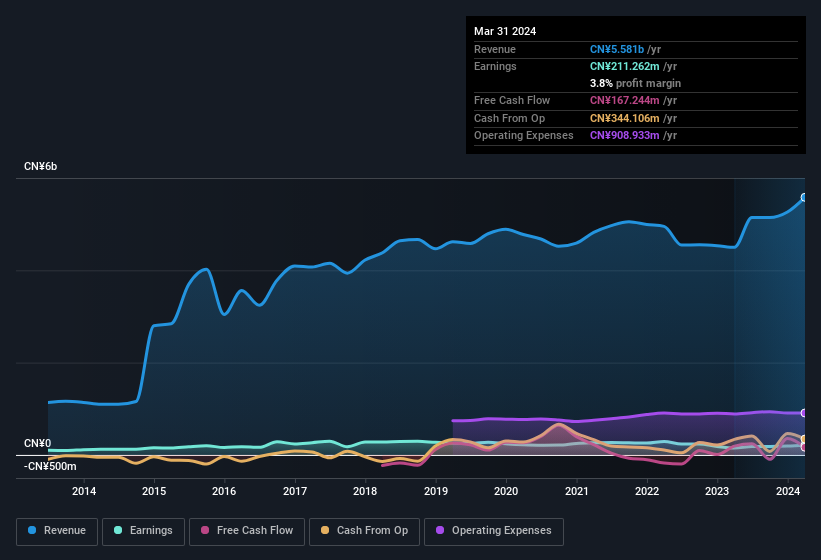Click the Revenue data point at chart end

[x=804, y=197]
